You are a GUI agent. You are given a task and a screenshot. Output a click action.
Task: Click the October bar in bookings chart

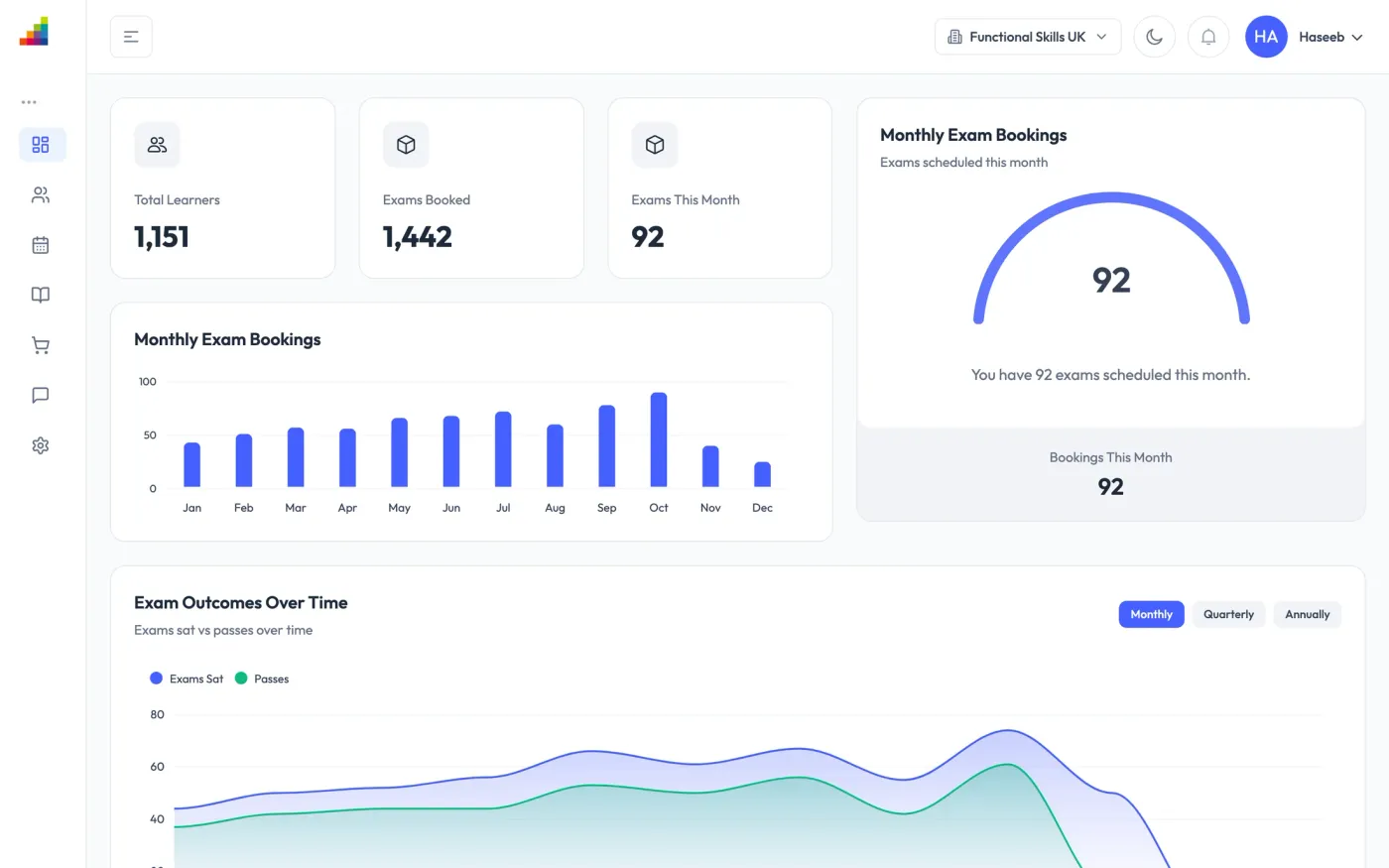pos(659,439)
